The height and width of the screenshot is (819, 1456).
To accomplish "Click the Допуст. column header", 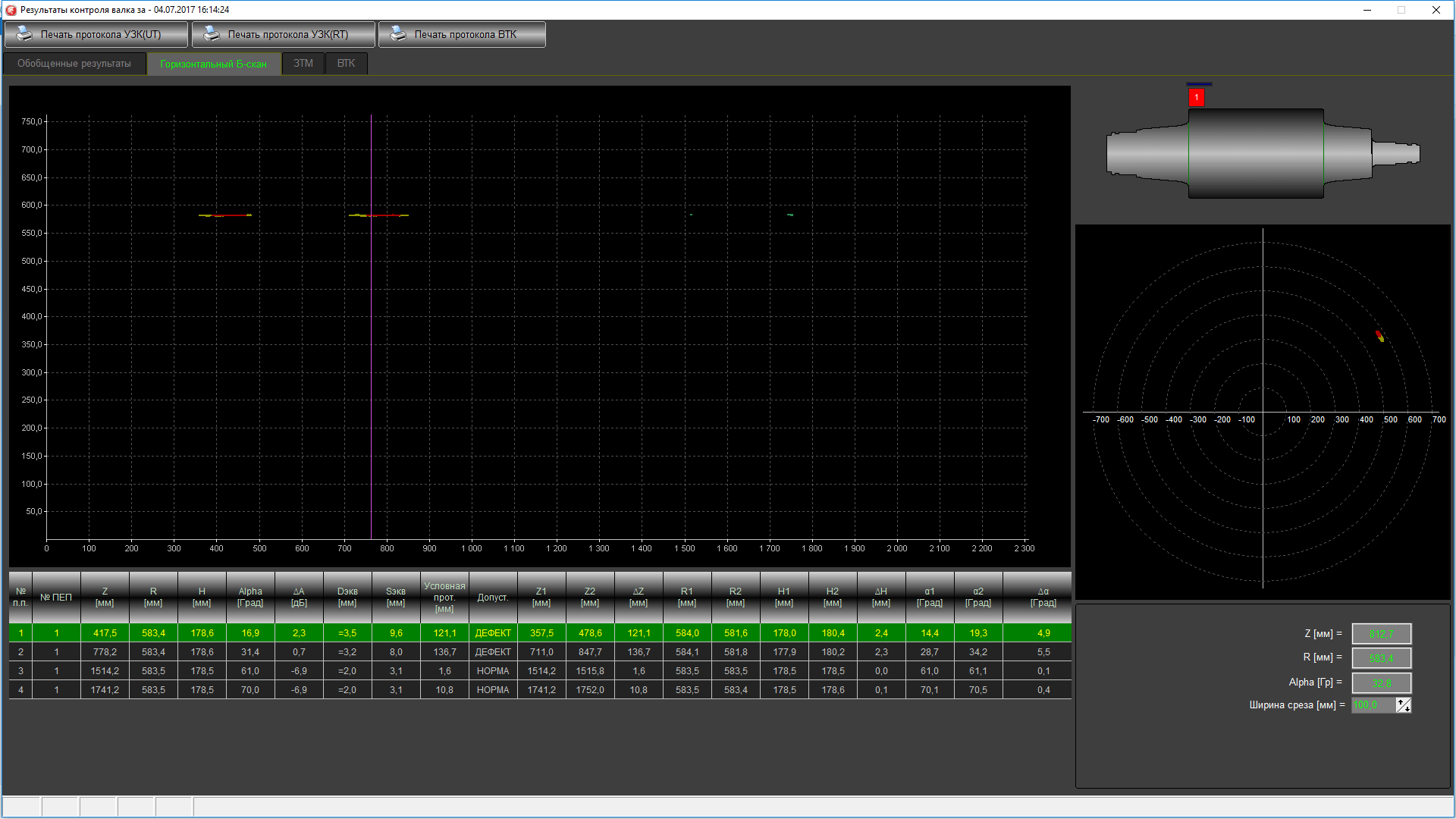I will [493, 598].
